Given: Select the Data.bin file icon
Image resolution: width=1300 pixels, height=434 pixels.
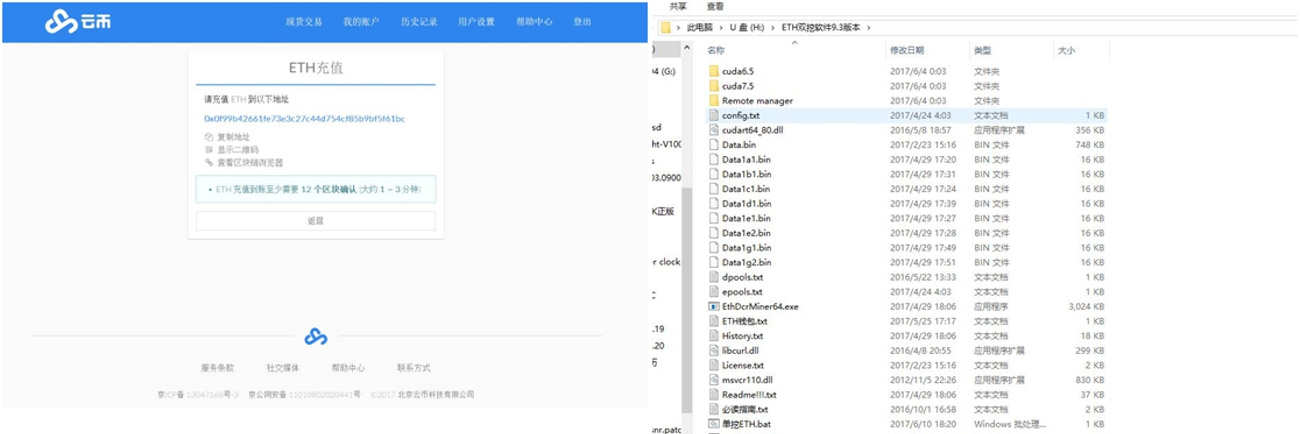Looking at the screenshot, I should (713, 145).
